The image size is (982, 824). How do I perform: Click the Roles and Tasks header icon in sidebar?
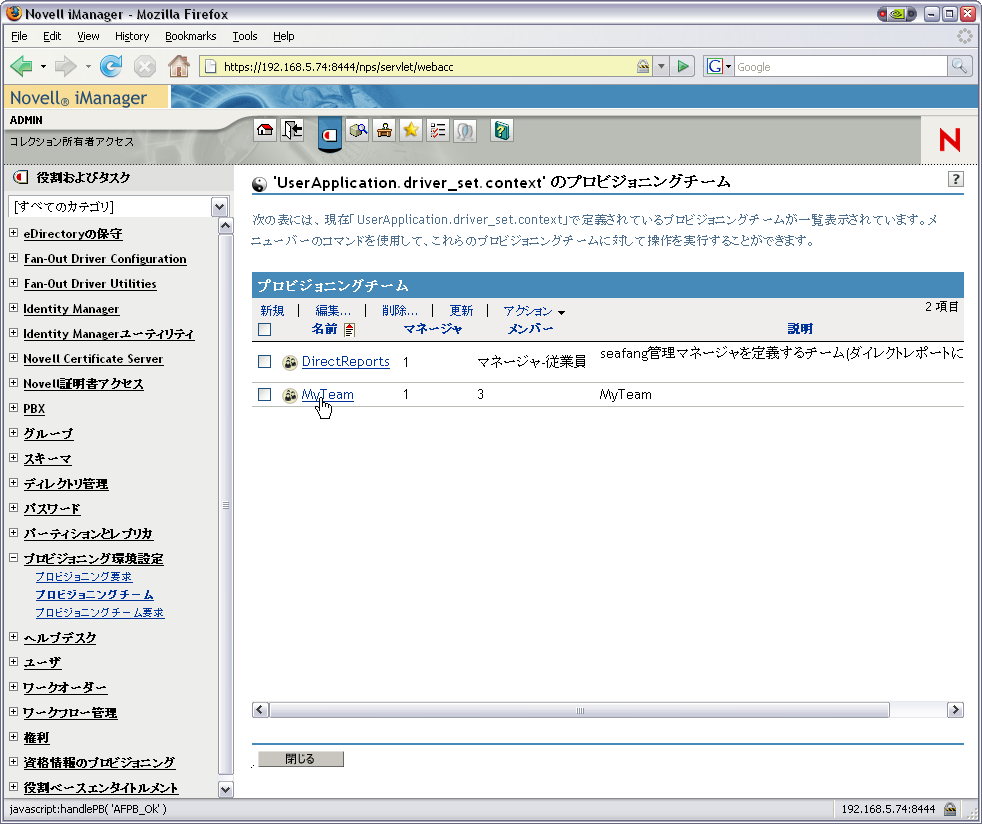[x=21, y=177]
